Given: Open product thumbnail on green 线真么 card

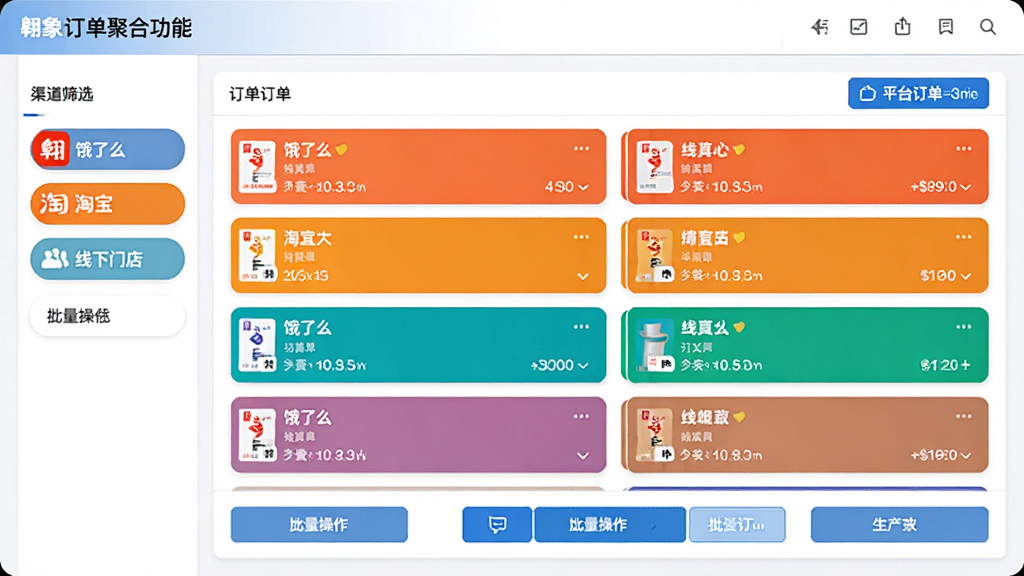Looking at the screenshot, I should [654, 345].
